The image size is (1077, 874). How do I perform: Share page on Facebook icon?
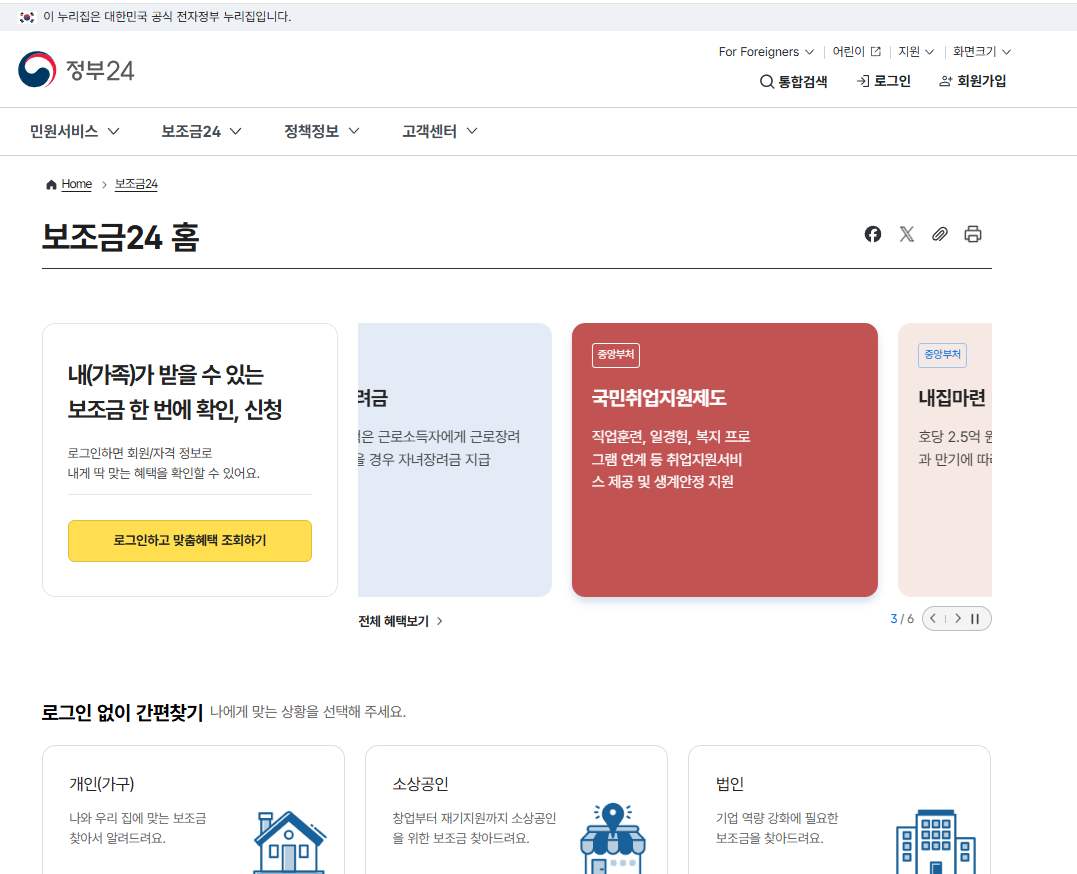[x=872, y=234]
